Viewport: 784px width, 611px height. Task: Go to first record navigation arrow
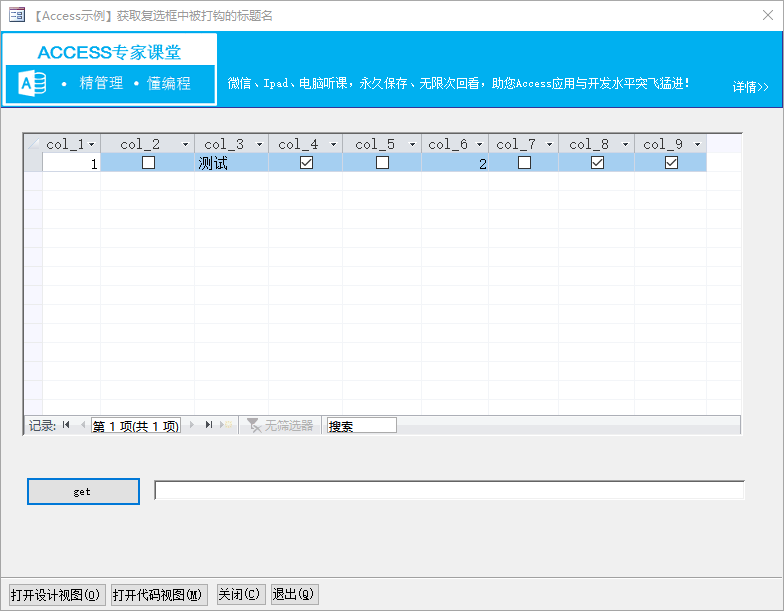(x=66, y=425)
